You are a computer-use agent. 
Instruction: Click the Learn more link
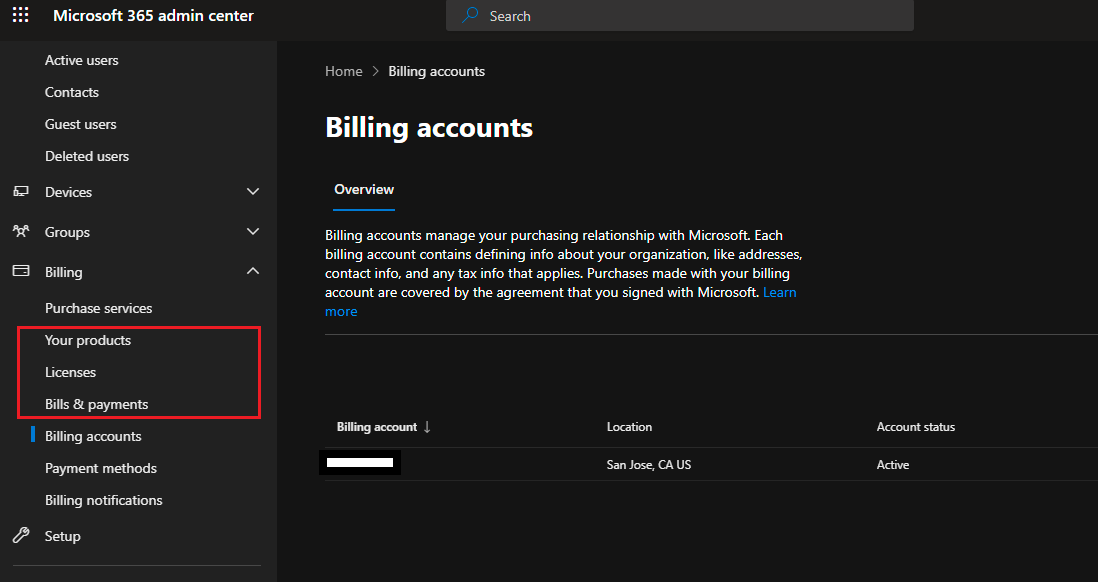779,292
